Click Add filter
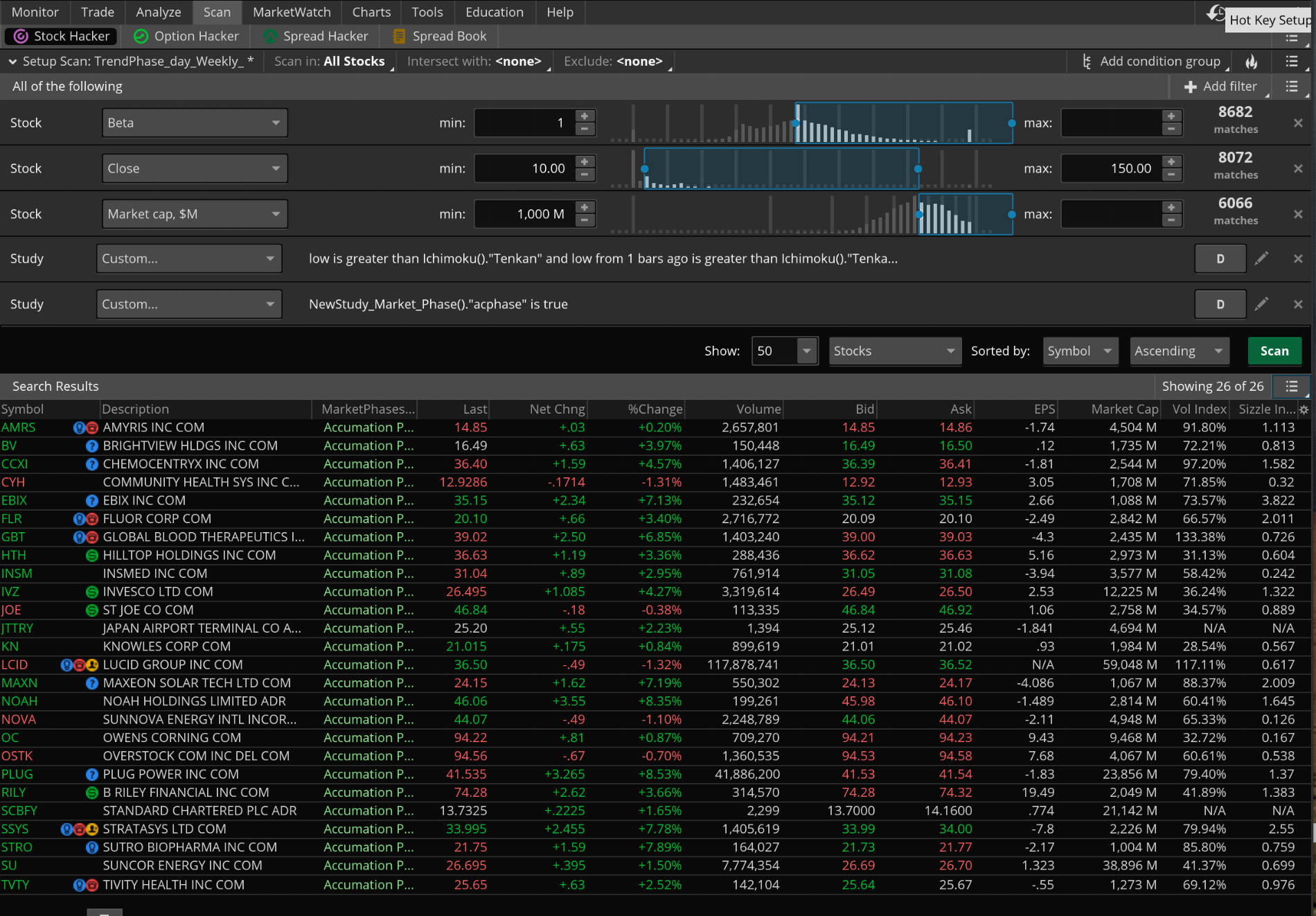The image size is (1316, 916). point(1220,87)
